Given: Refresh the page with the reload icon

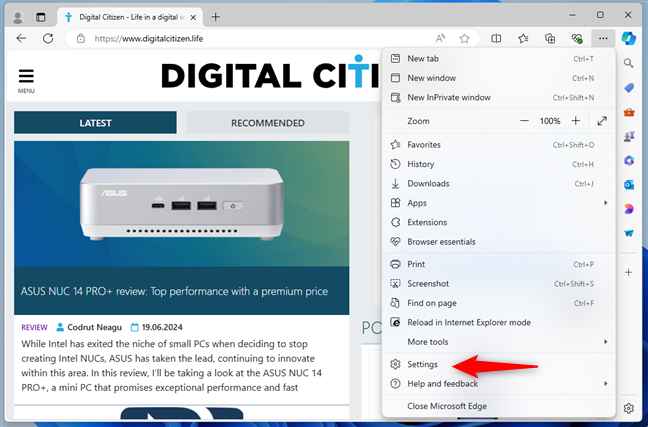Looking at the screenshot, I should point(48,38).
